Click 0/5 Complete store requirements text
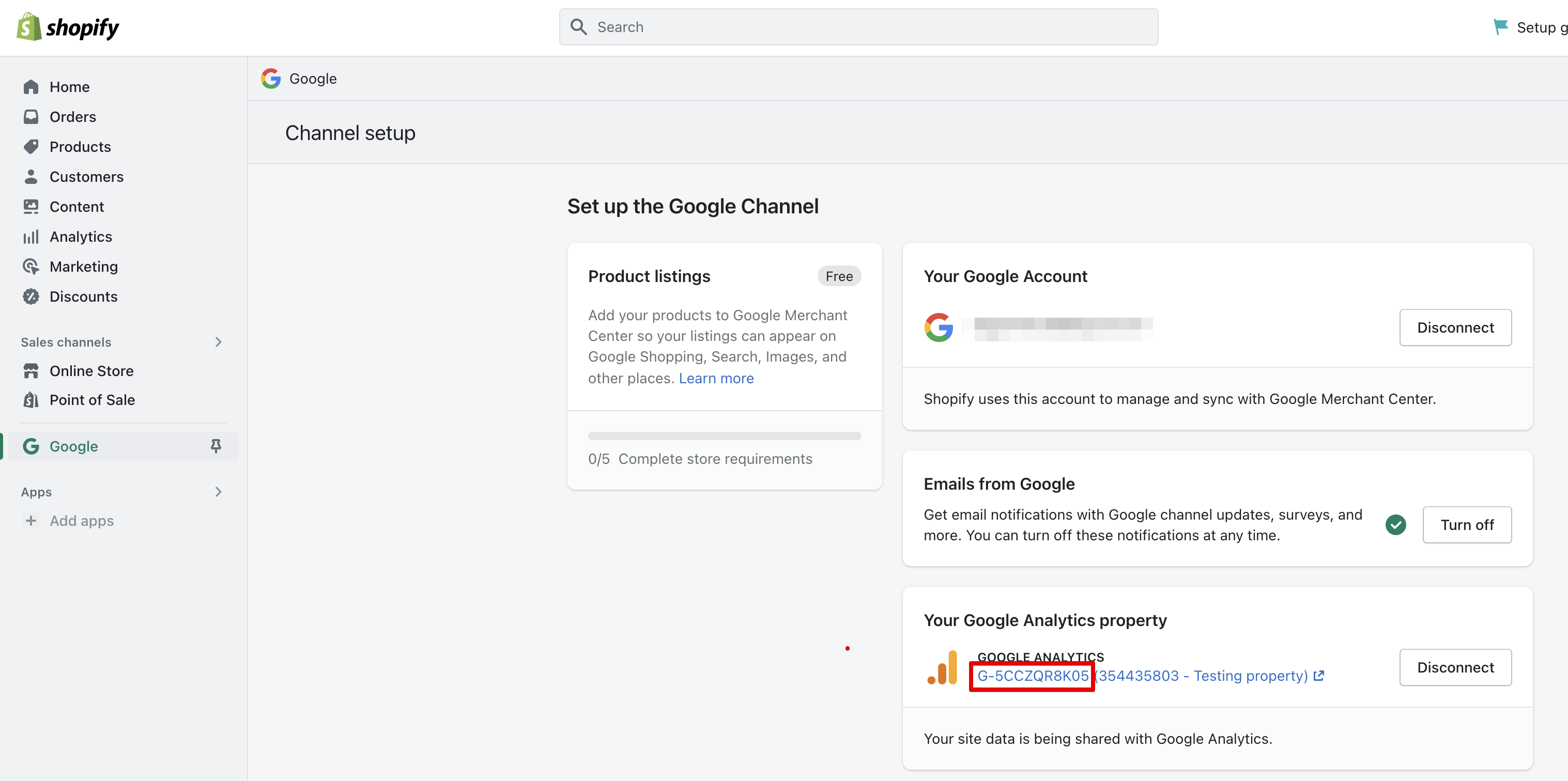This screenshot has height=781, width=1568. point(700,458)
